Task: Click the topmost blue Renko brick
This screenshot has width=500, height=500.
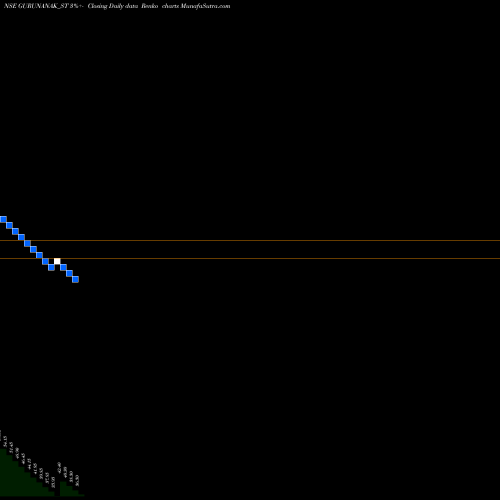Action: coord(3,219)
